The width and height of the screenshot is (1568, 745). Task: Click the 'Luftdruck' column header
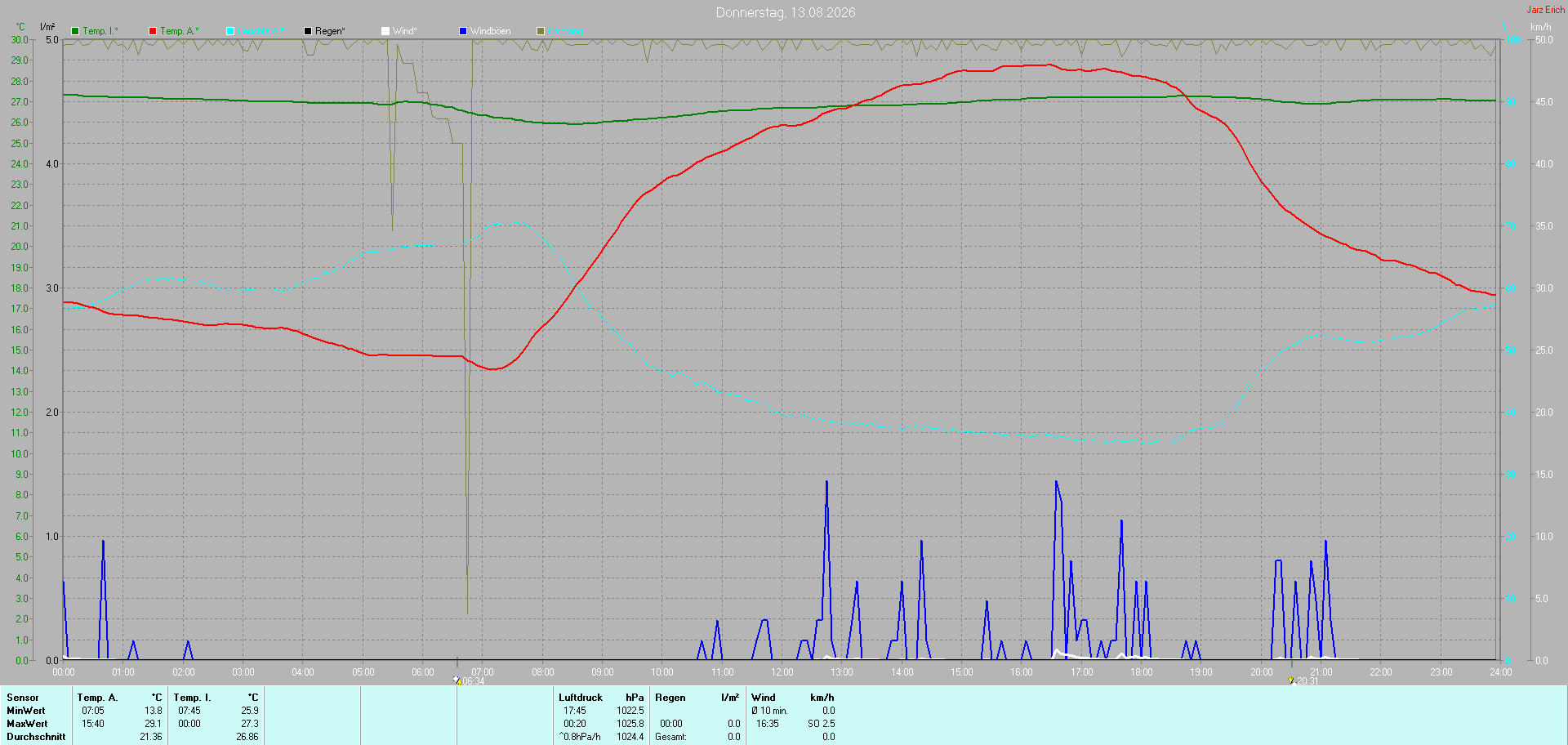point(581,698)
